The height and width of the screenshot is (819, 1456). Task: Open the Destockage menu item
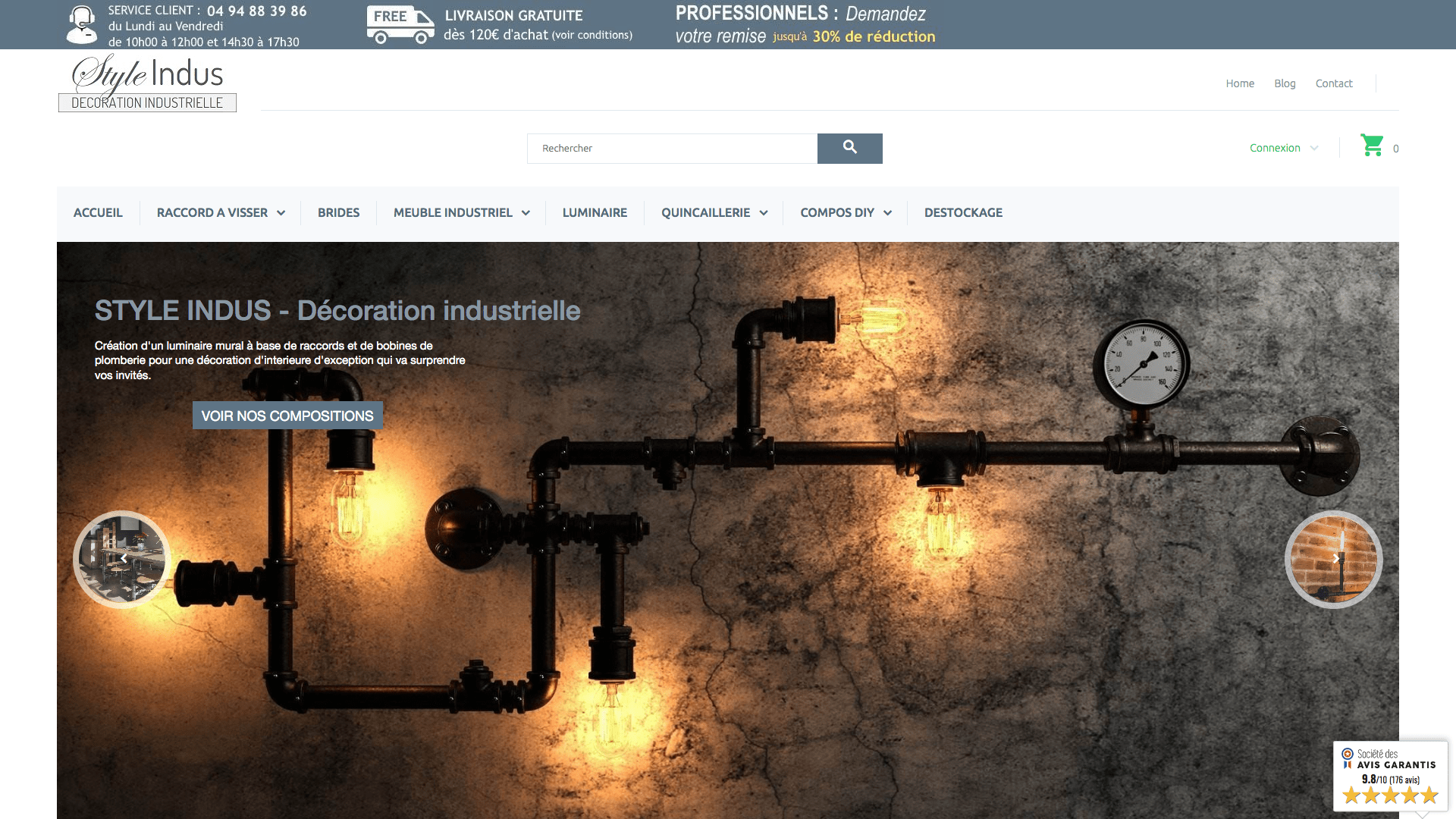[x=963, y=212]
